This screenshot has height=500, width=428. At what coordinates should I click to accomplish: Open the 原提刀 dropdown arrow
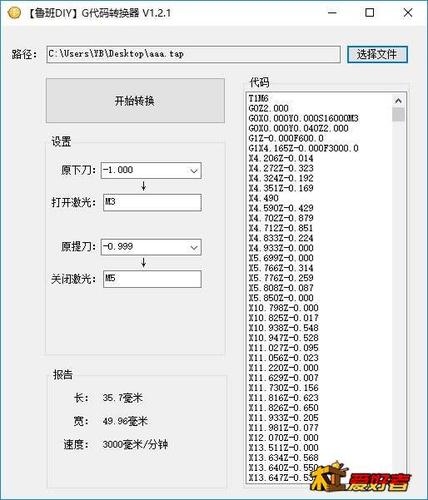pos(194,247)
